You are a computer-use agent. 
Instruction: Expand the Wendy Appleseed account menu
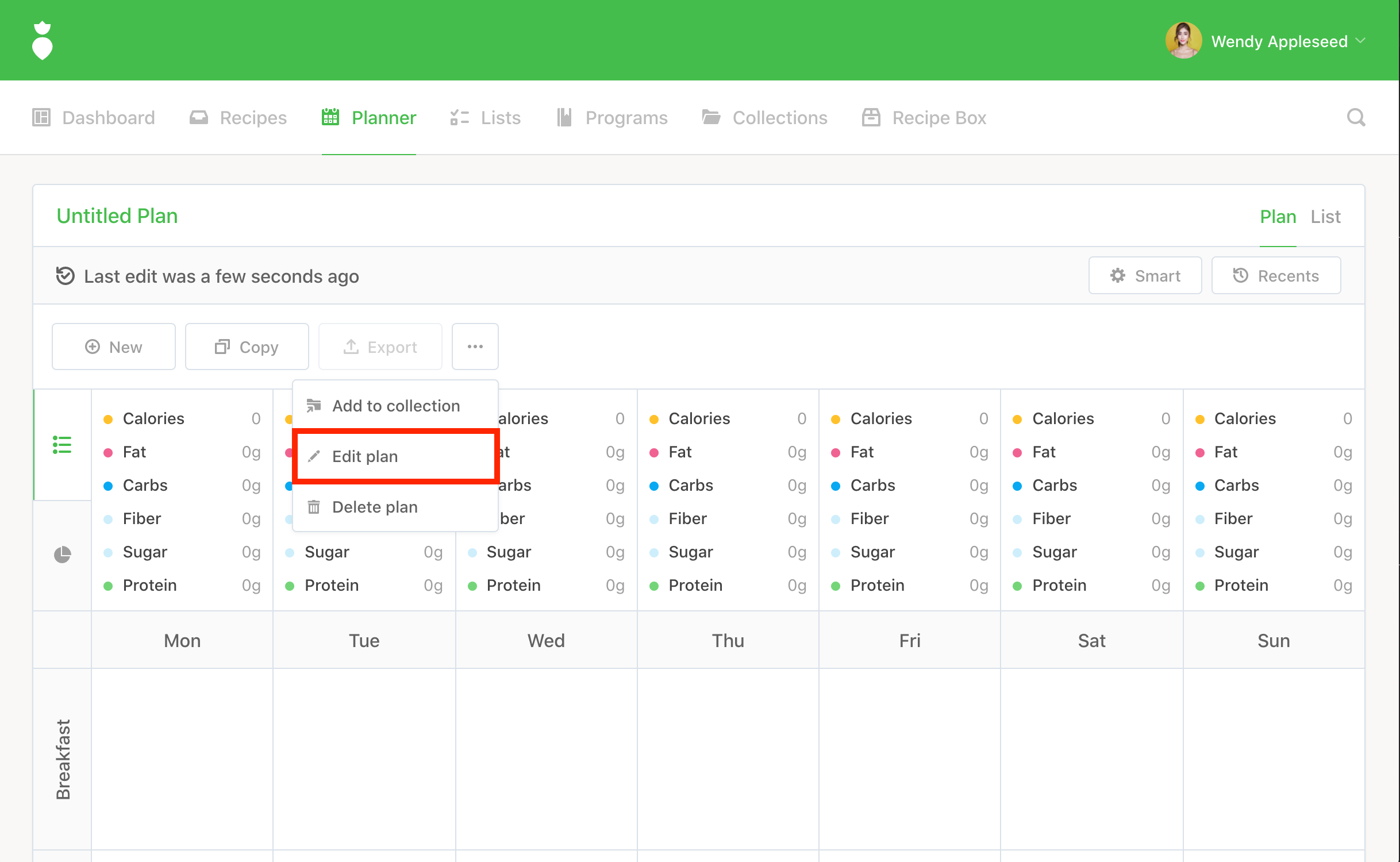1360,41
